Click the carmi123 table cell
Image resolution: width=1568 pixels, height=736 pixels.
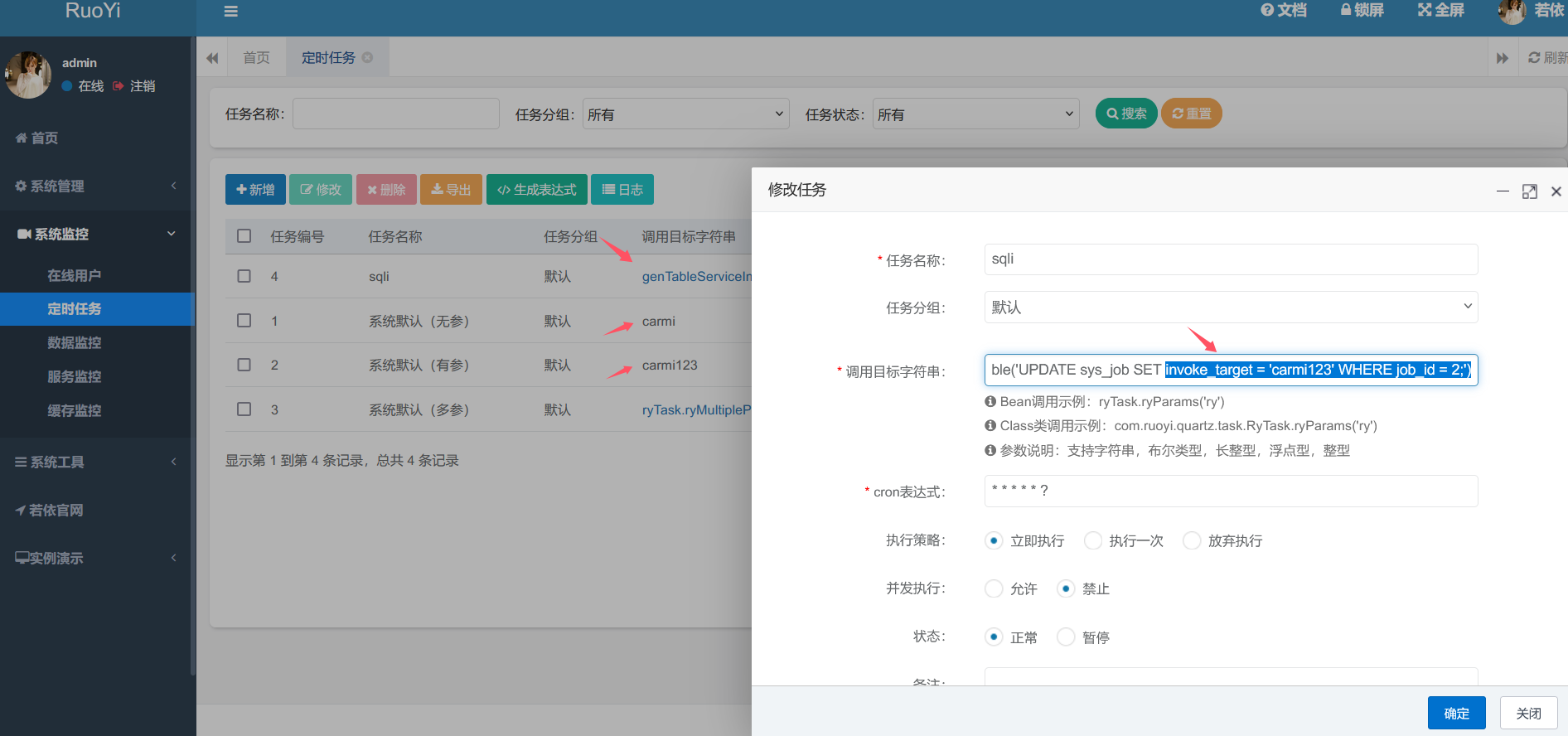[670, 365]
